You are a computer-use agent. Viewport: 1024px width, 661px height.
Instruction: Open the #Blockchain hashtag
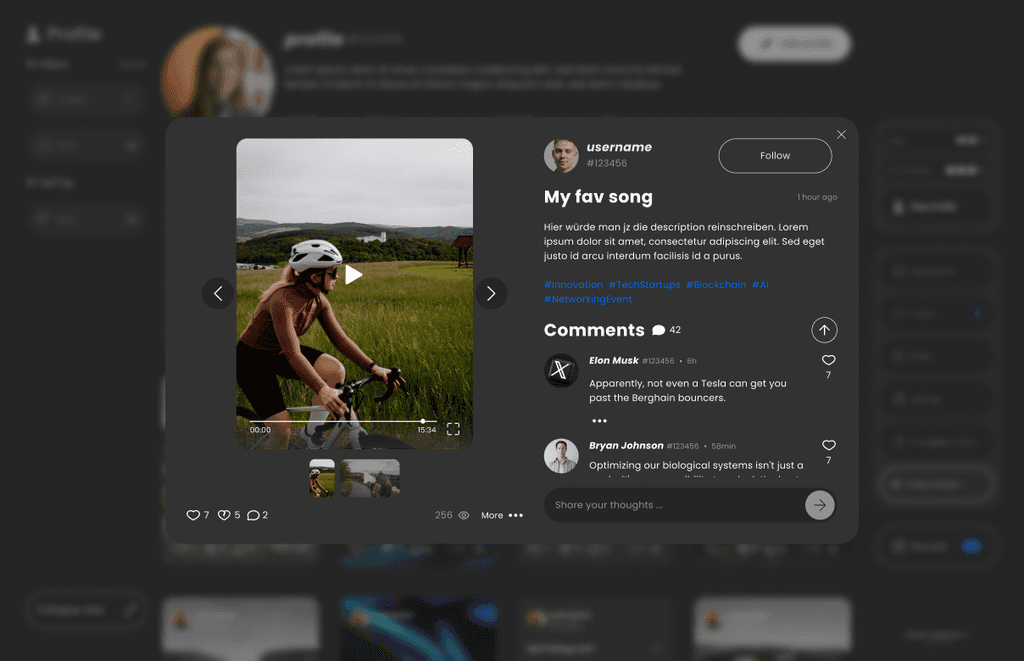pos(716,285)
